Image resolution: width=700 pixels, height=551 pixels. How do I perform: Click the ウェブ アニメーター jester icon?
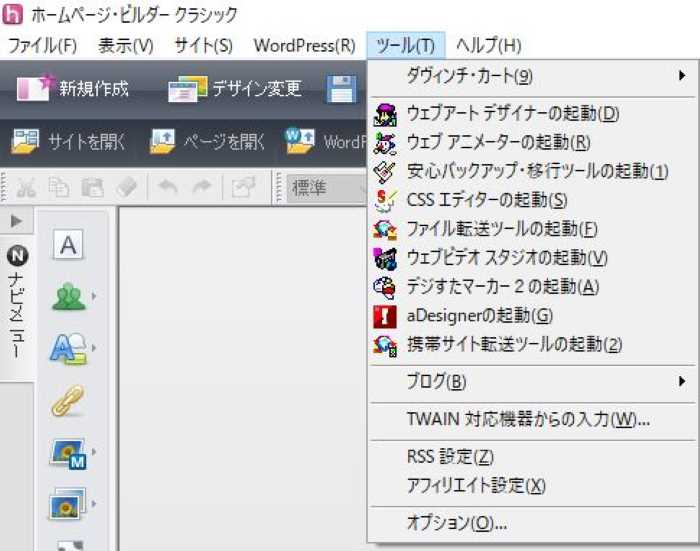point(385,143)
